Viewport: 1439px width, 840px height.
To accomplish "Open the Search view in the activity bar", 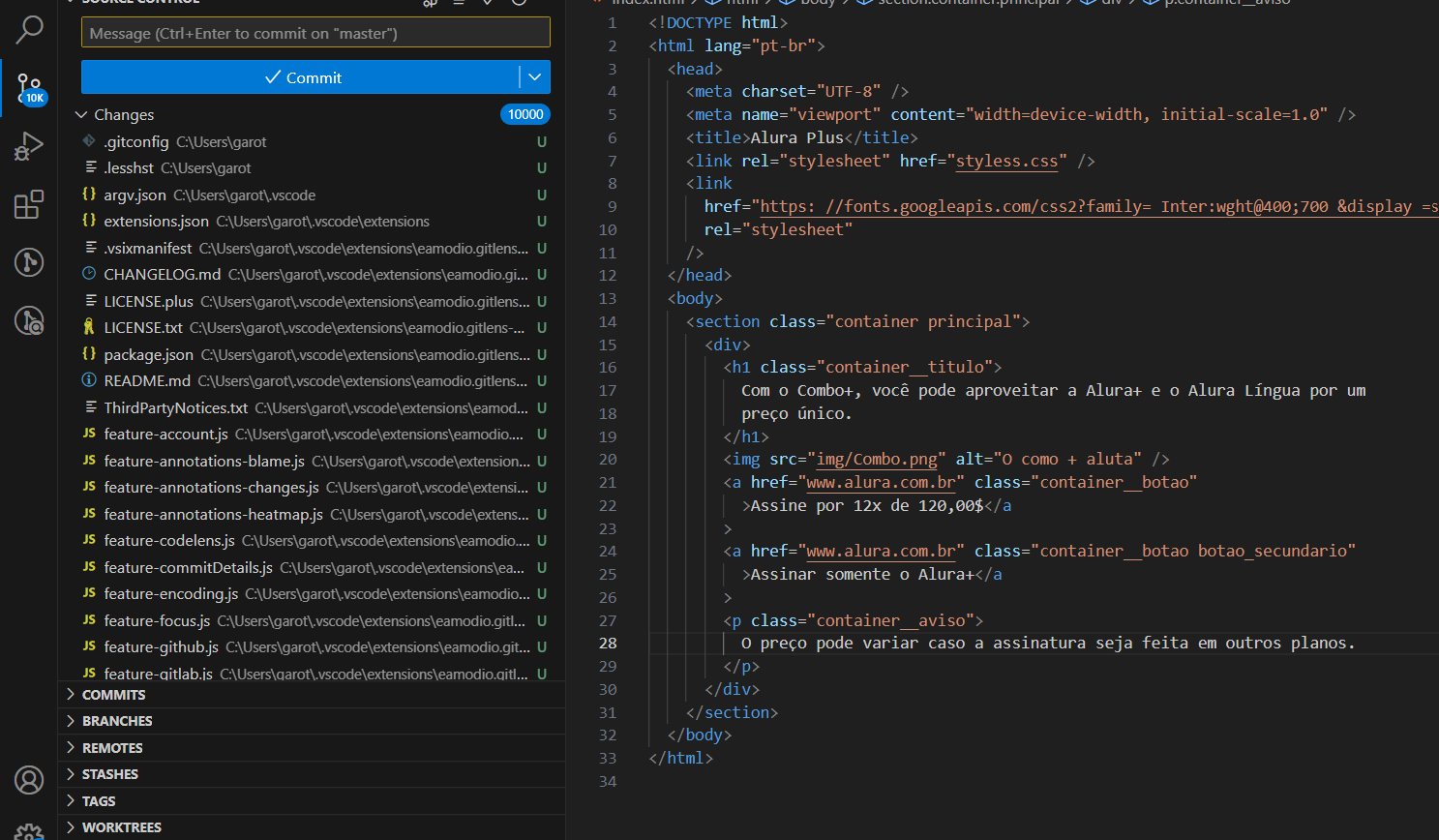I will click(29, 29).
